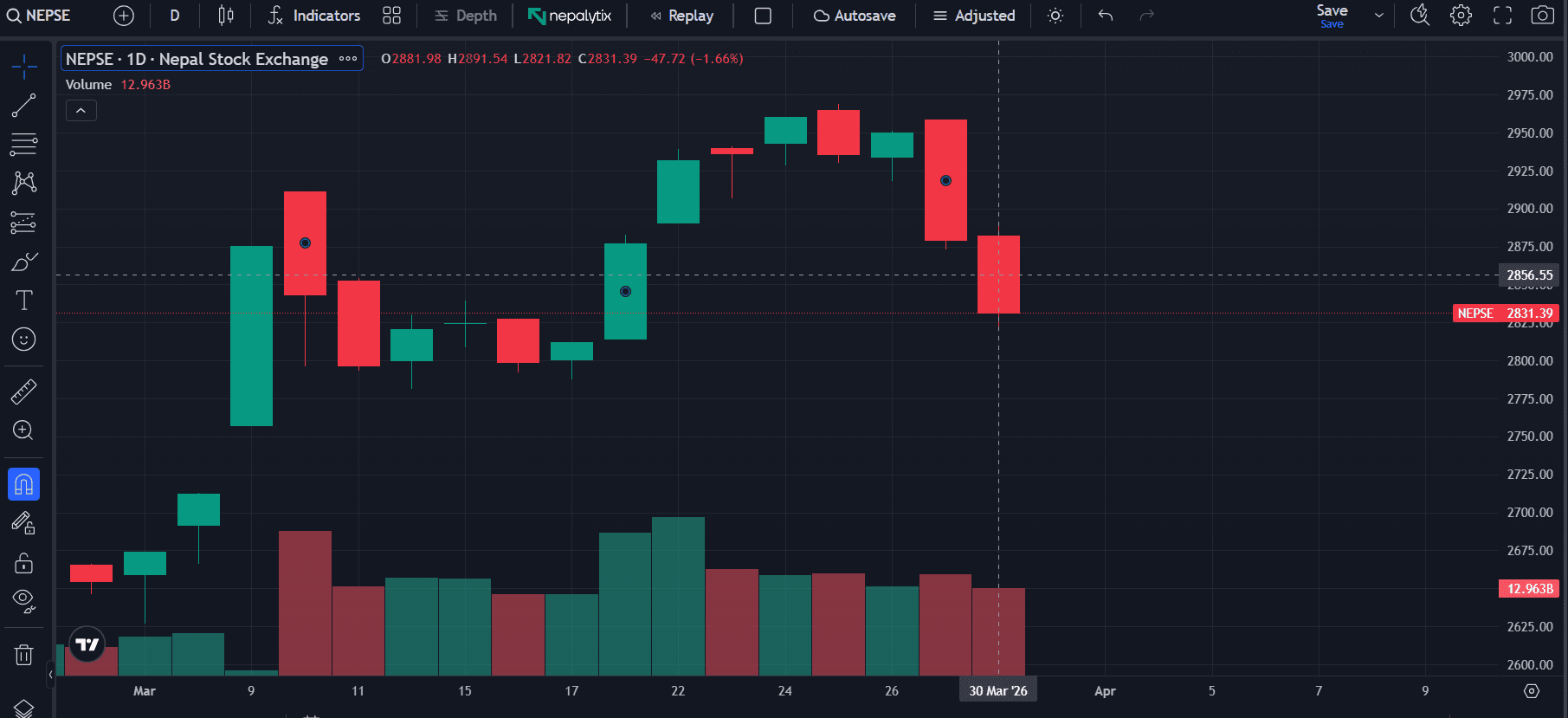Hide all drawings with eye icon

23,600
